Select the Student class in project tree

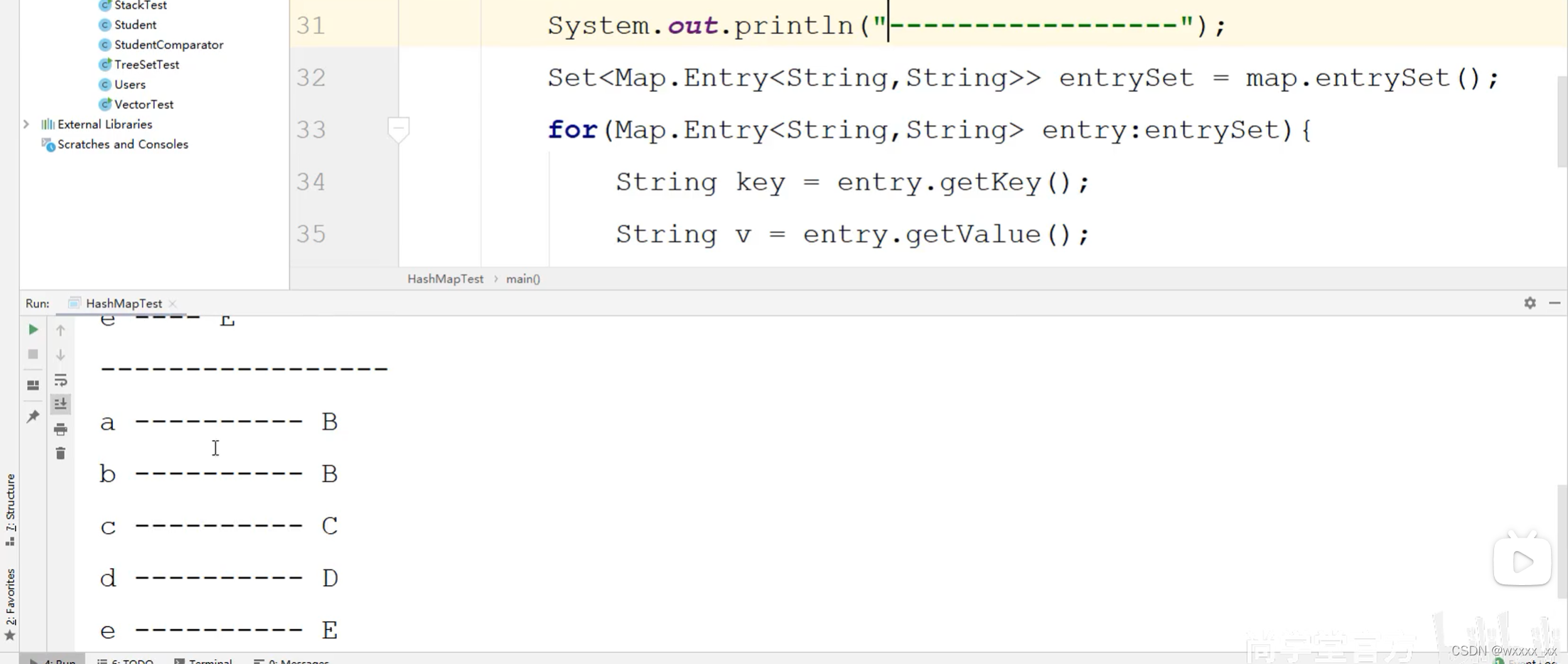[x=134, y=24]
